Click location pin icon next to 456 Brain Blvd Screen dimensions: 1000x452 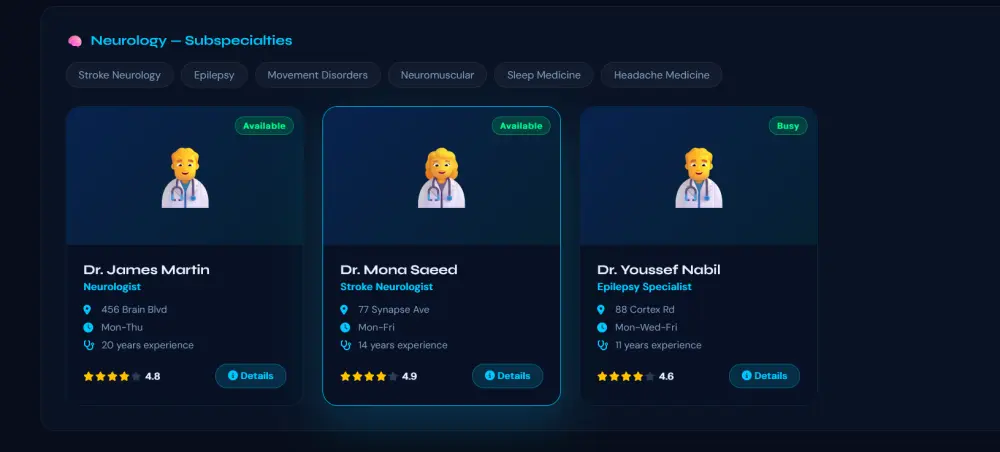[x=88, y=310]
